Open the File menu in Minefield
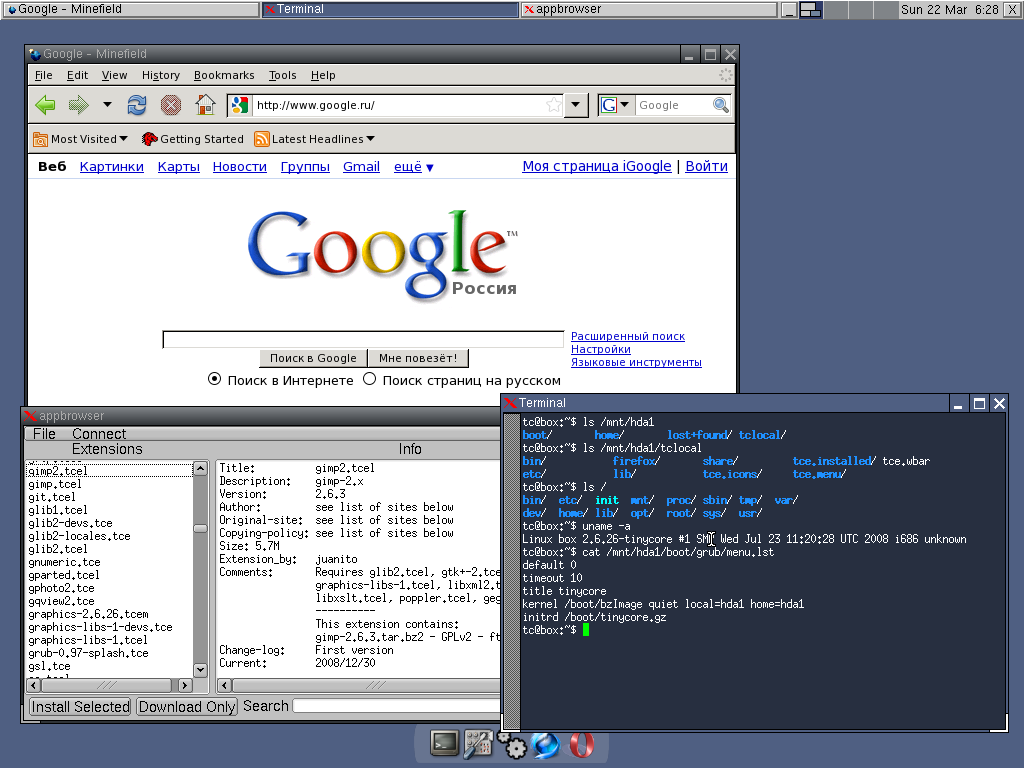 (43, 75)
